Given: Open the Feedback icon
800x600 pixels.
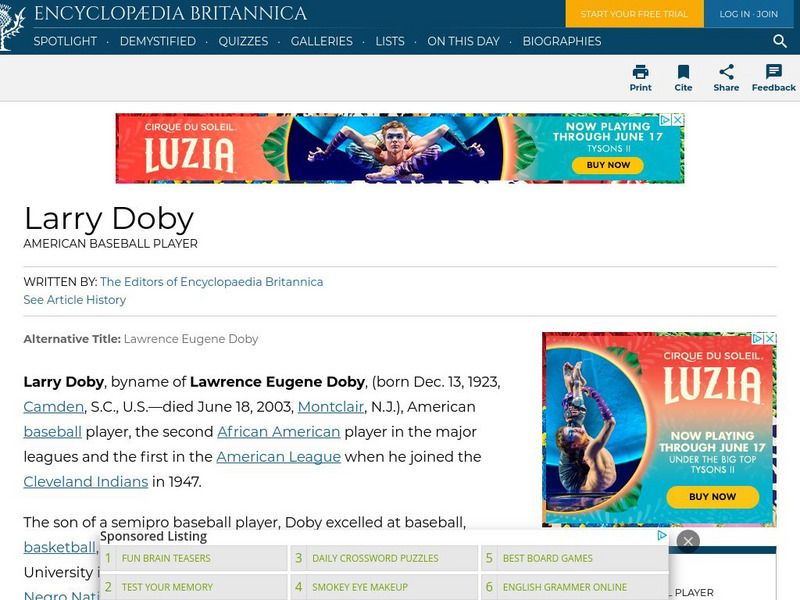Looking at the screenshot, I should 773,78.
